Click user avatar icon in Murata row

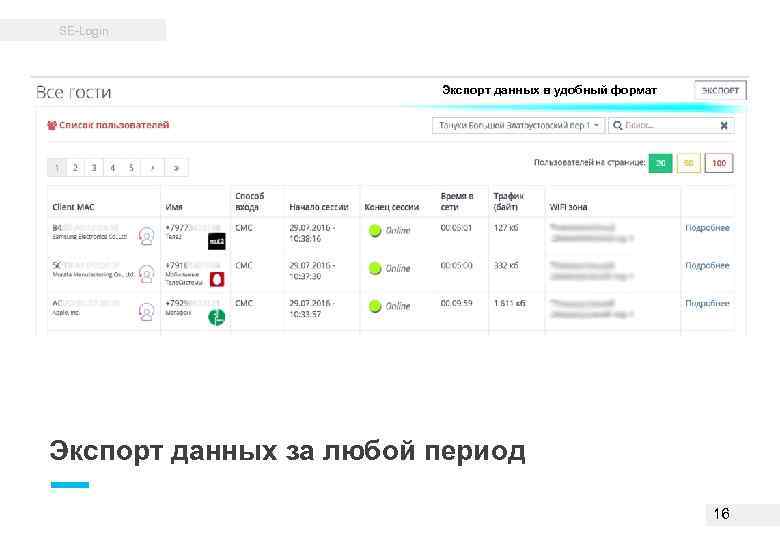click(146, 274)
